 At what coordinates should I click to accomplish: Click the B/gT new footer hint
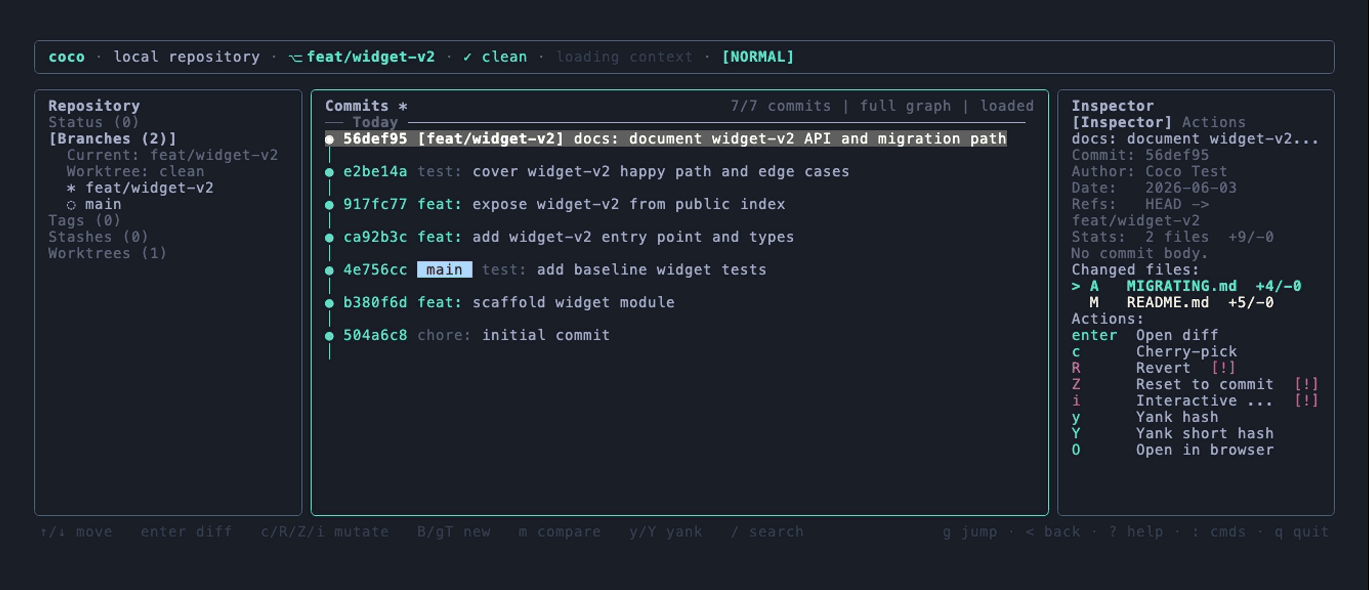coord(454,532)
